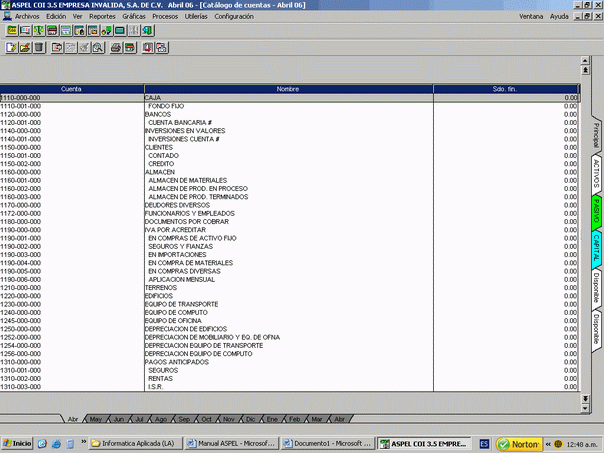Open the Archivos menu
The height and width of the screenshot is (453, 604).
[x=27, y=16]
